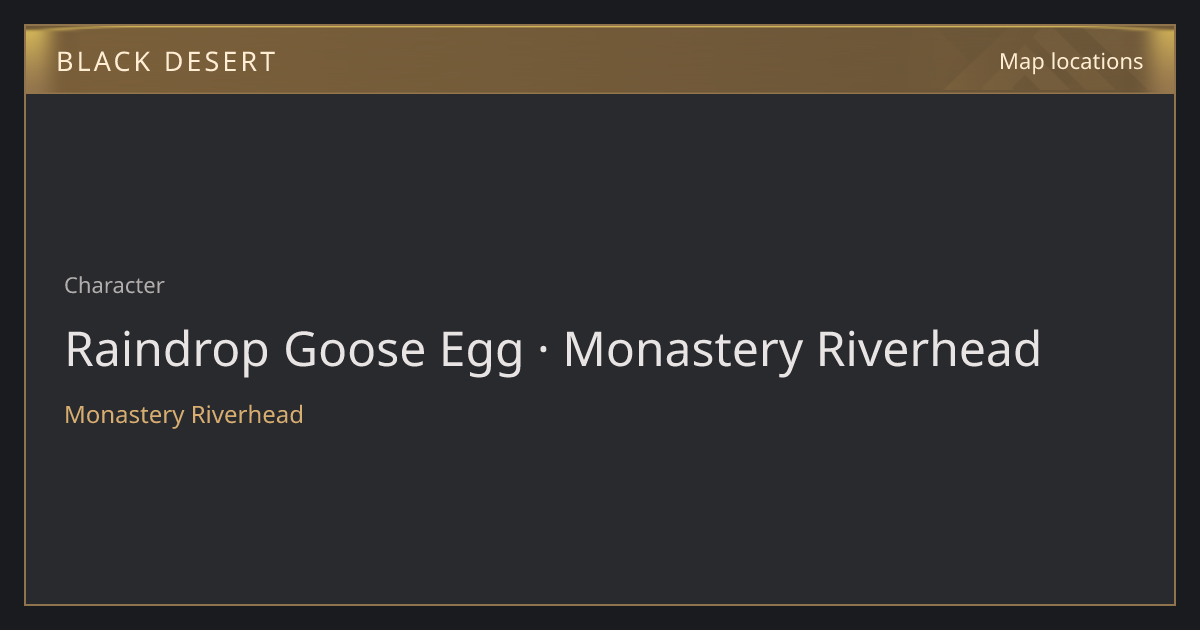Click the Raindrop Goose Egg heading
This screenshot has width=1200, height=630.
click(553, 351)
